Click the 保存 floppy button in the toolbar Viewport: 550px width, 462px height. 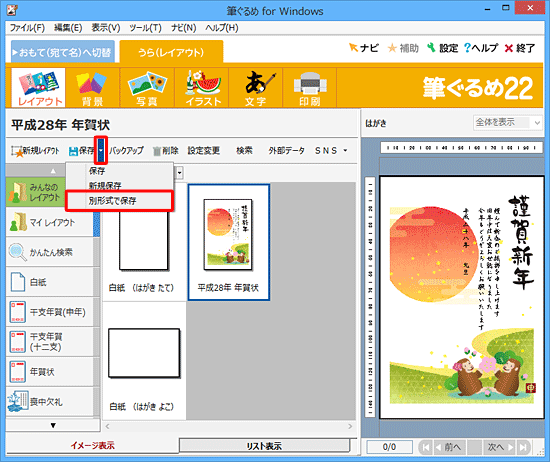82,151
